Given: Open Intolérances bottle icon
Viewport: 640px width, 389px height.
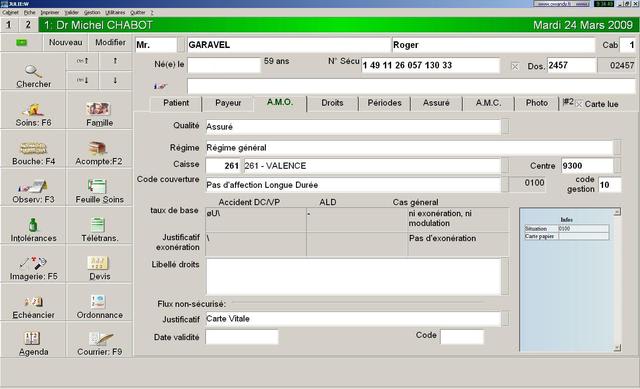Looking at the screenshot, I should coord(33,226).
